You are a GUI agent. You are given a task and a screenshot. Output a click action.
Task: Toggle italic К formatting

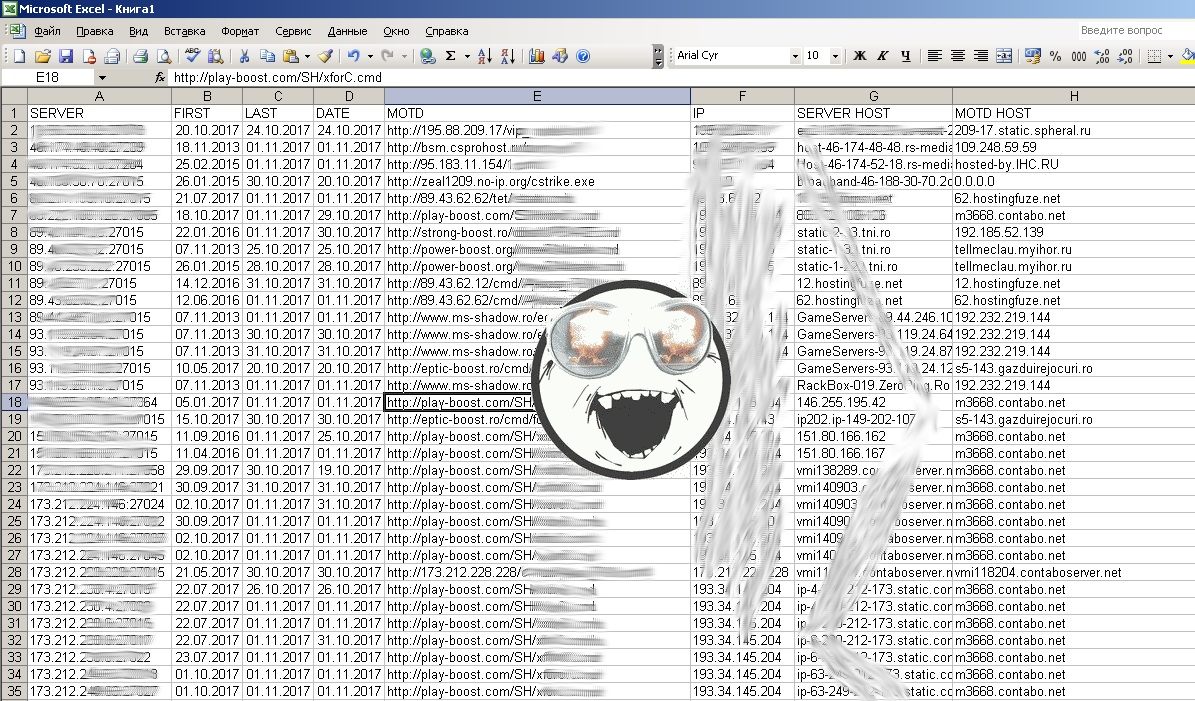click(x=883, y=56)
